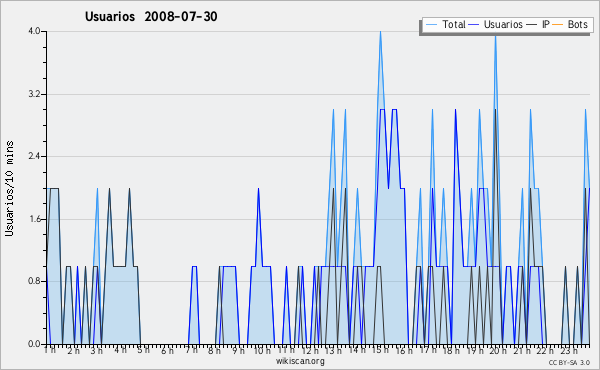Click the 'CC BY-SA 3.0' license text
This screenshot has width=600, height=370.
tap(569, 363)
